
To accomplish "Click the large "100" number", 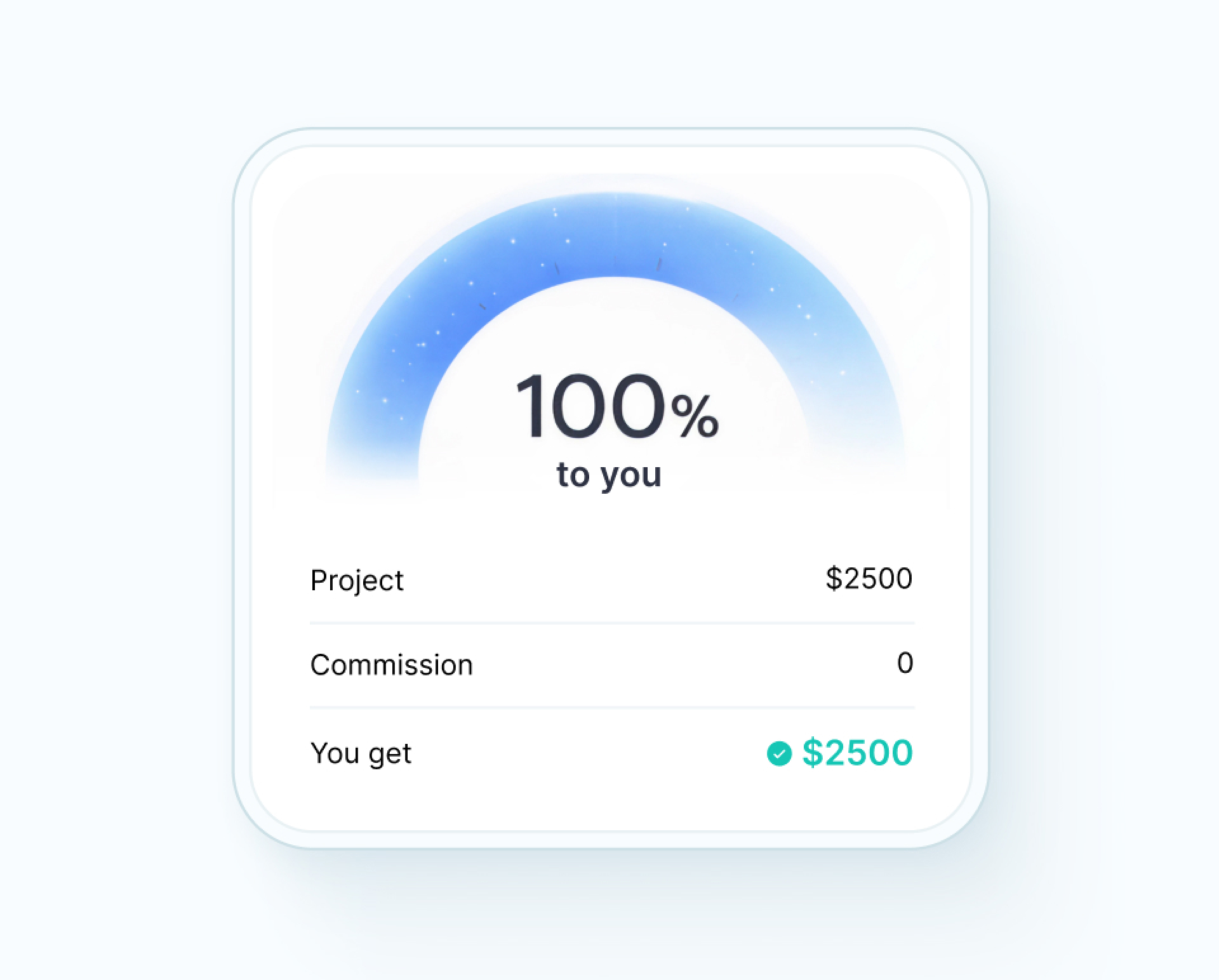I will tap(590, 406).
